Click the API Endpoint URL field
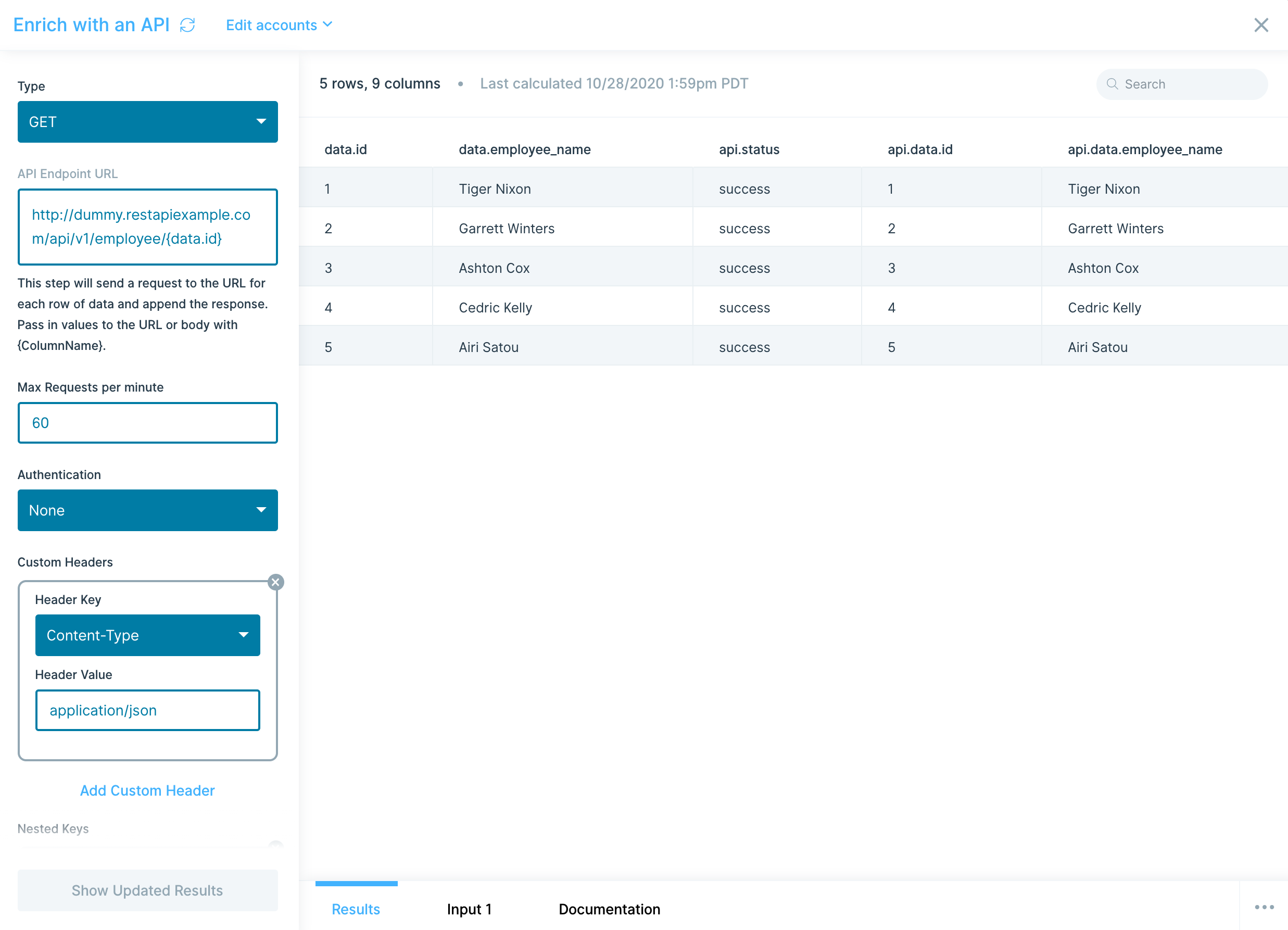Viewport: 1288px width, 930px height. click(x=148, y=227)
